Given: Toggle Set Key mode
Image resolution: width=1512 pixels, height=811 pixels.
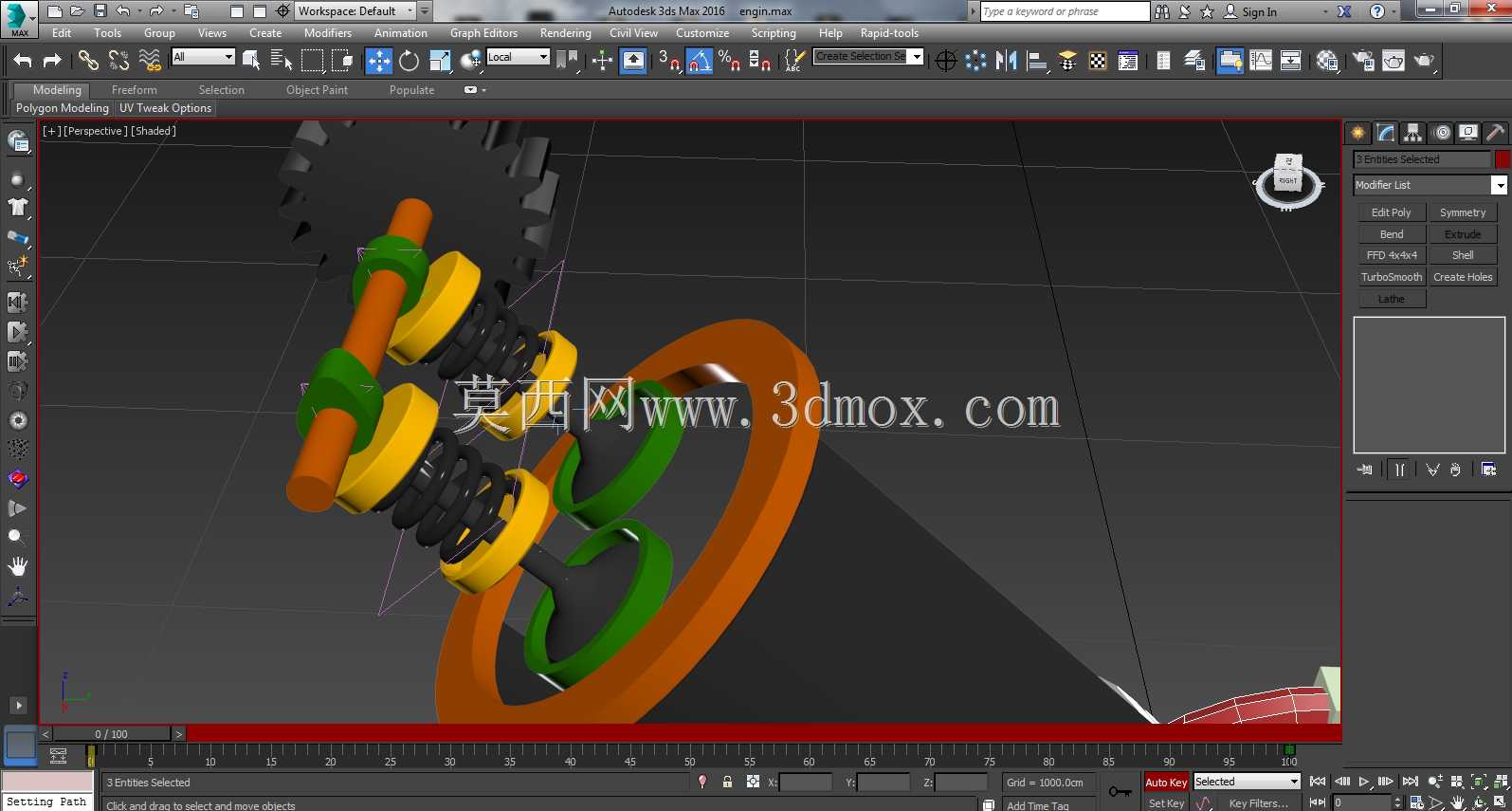Looking at the screenshot, I should pyautogui.click(x=1166, y=803).
